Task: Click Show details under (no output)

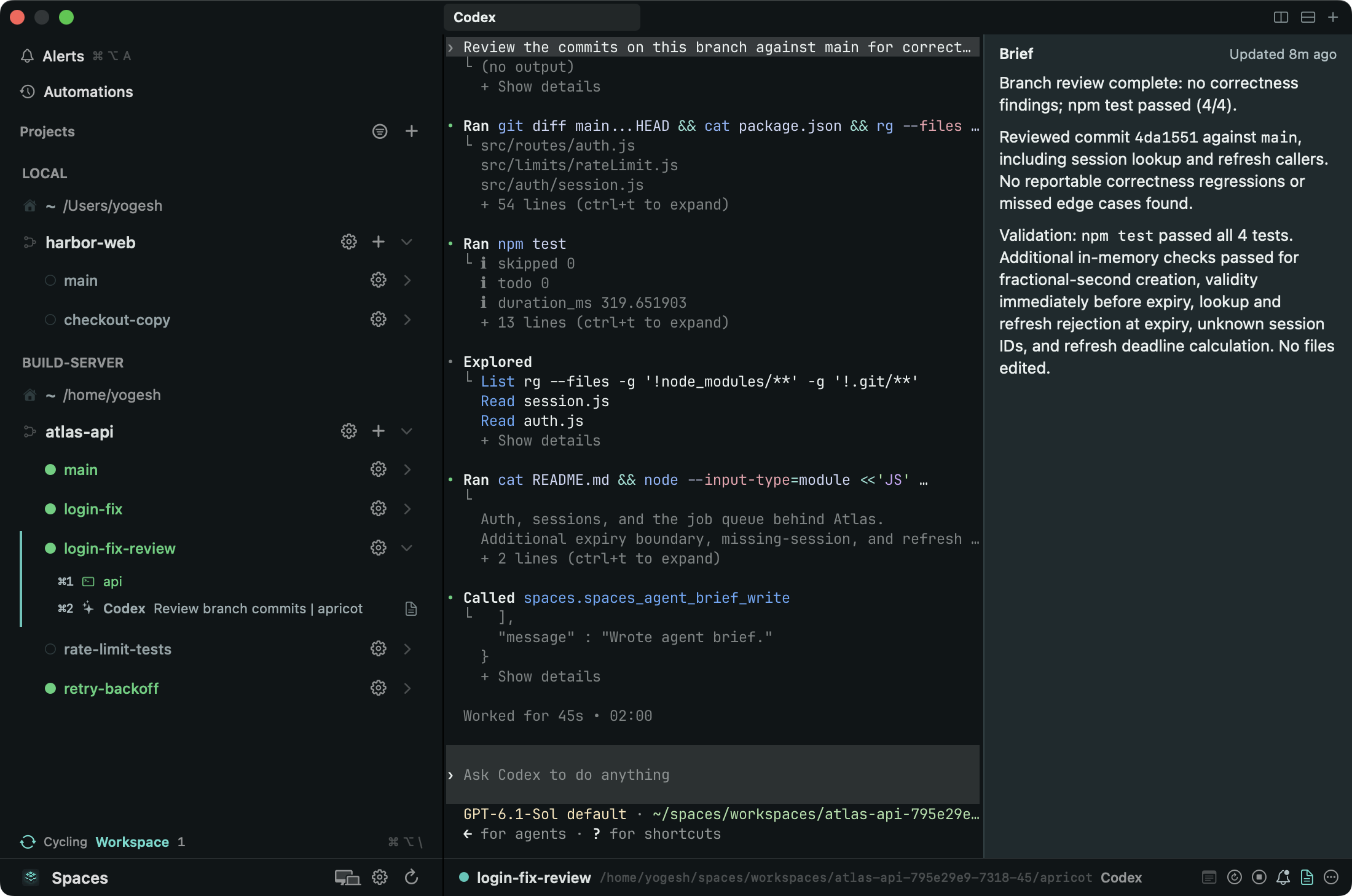Action: click(x=541, y=87)
